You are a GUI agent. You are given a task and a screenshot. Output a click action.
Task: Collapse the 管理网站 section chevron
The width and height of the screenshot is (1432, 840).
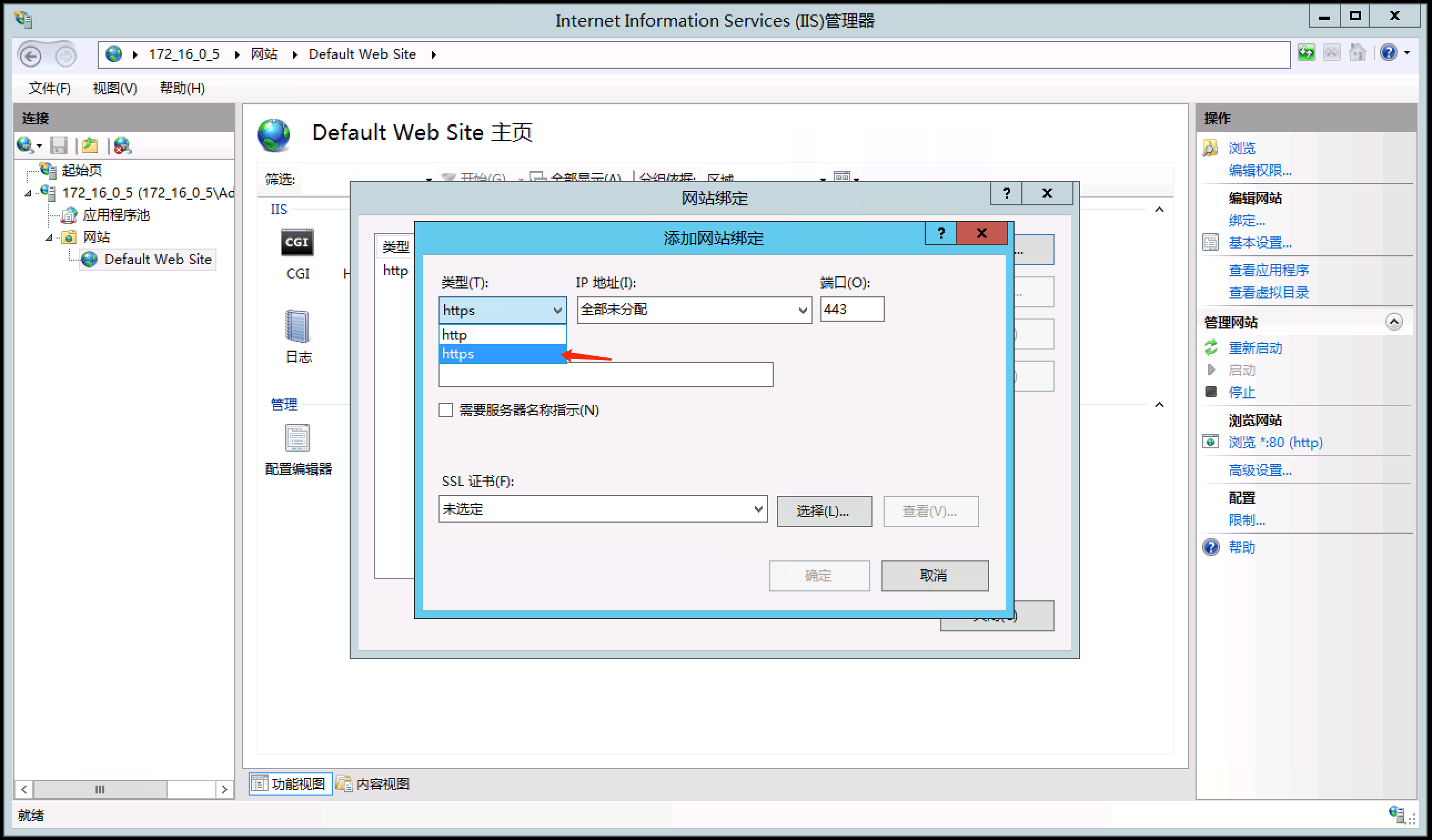[1393, 322]
